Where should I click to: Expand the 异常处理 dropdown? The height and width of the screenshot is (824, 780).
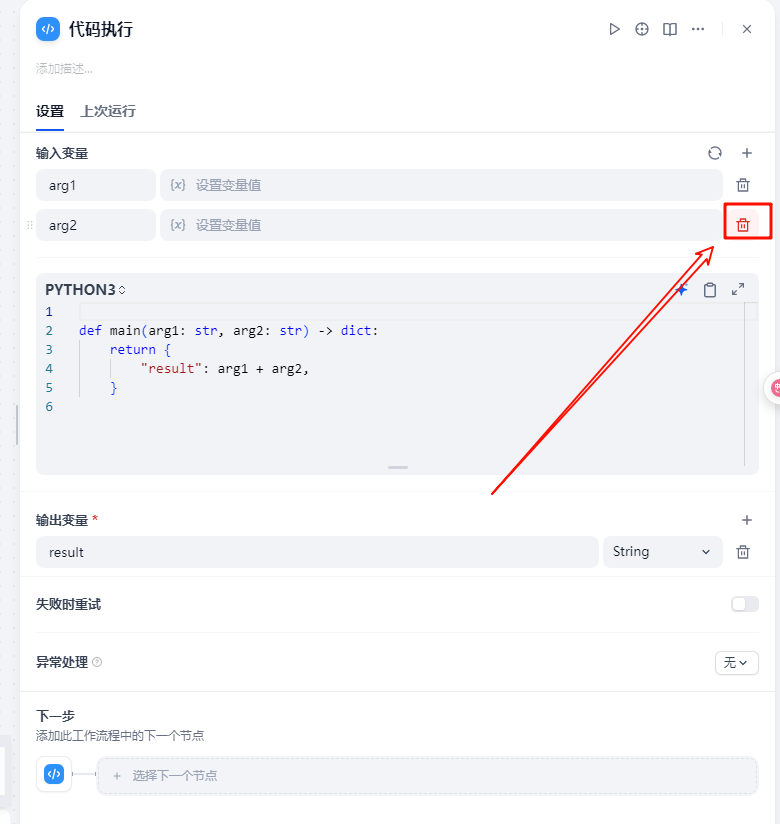pyautogui.click(x=736, y=662)
